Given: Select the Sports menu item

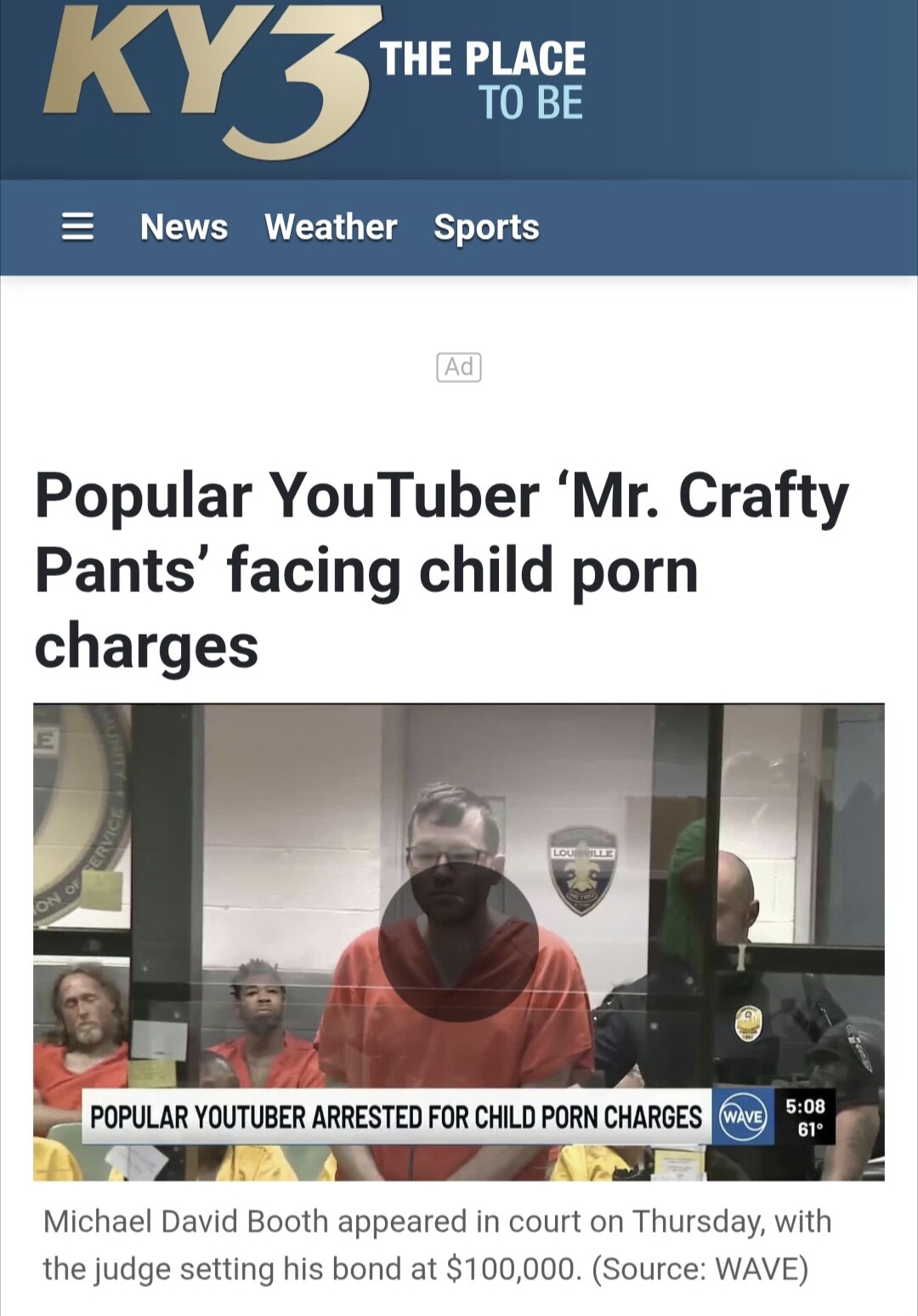Looking at the screenshot, I should [x=486, y=227].
